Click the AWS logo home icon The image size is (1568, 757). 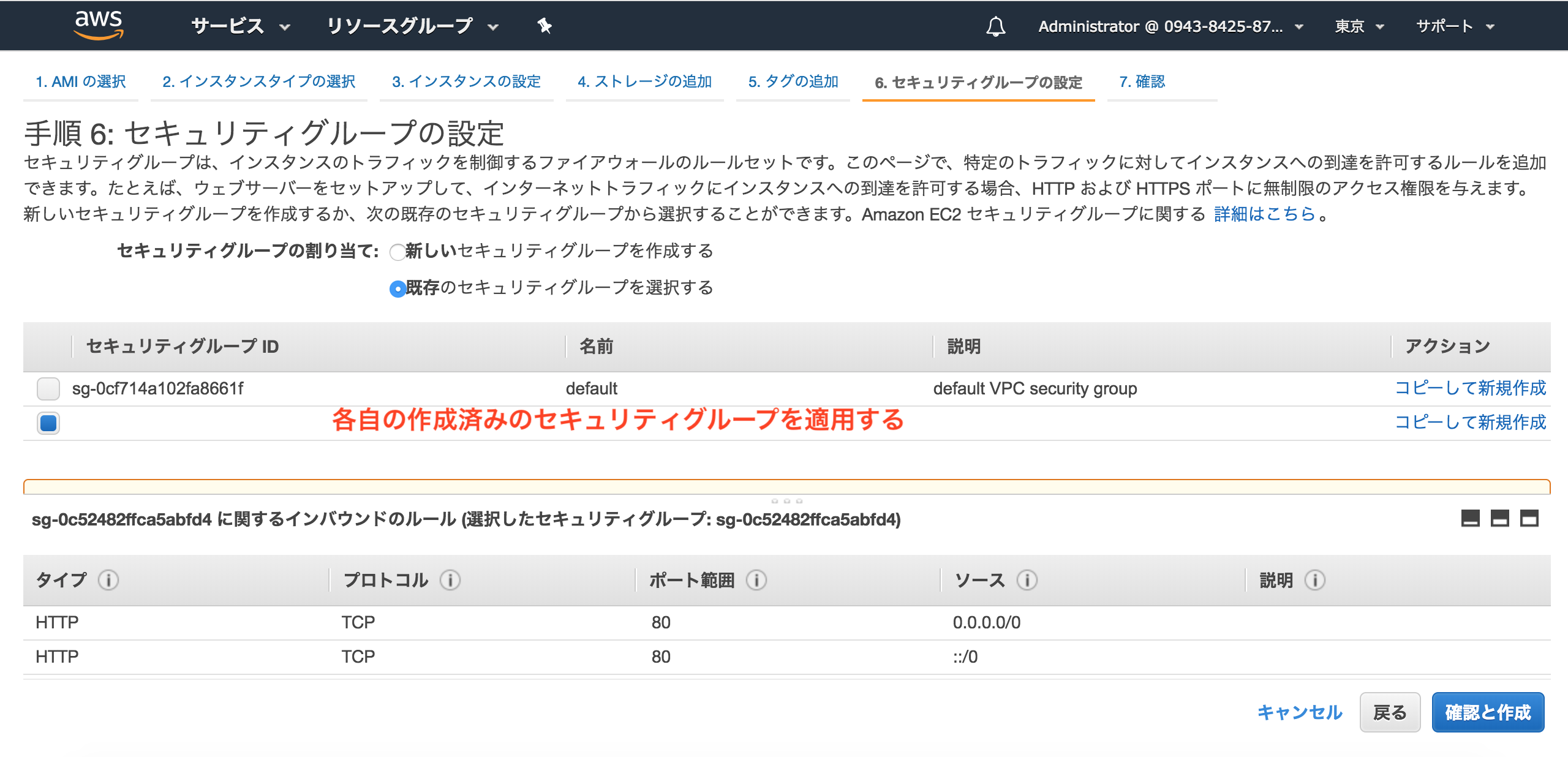[x=98, y=25]
